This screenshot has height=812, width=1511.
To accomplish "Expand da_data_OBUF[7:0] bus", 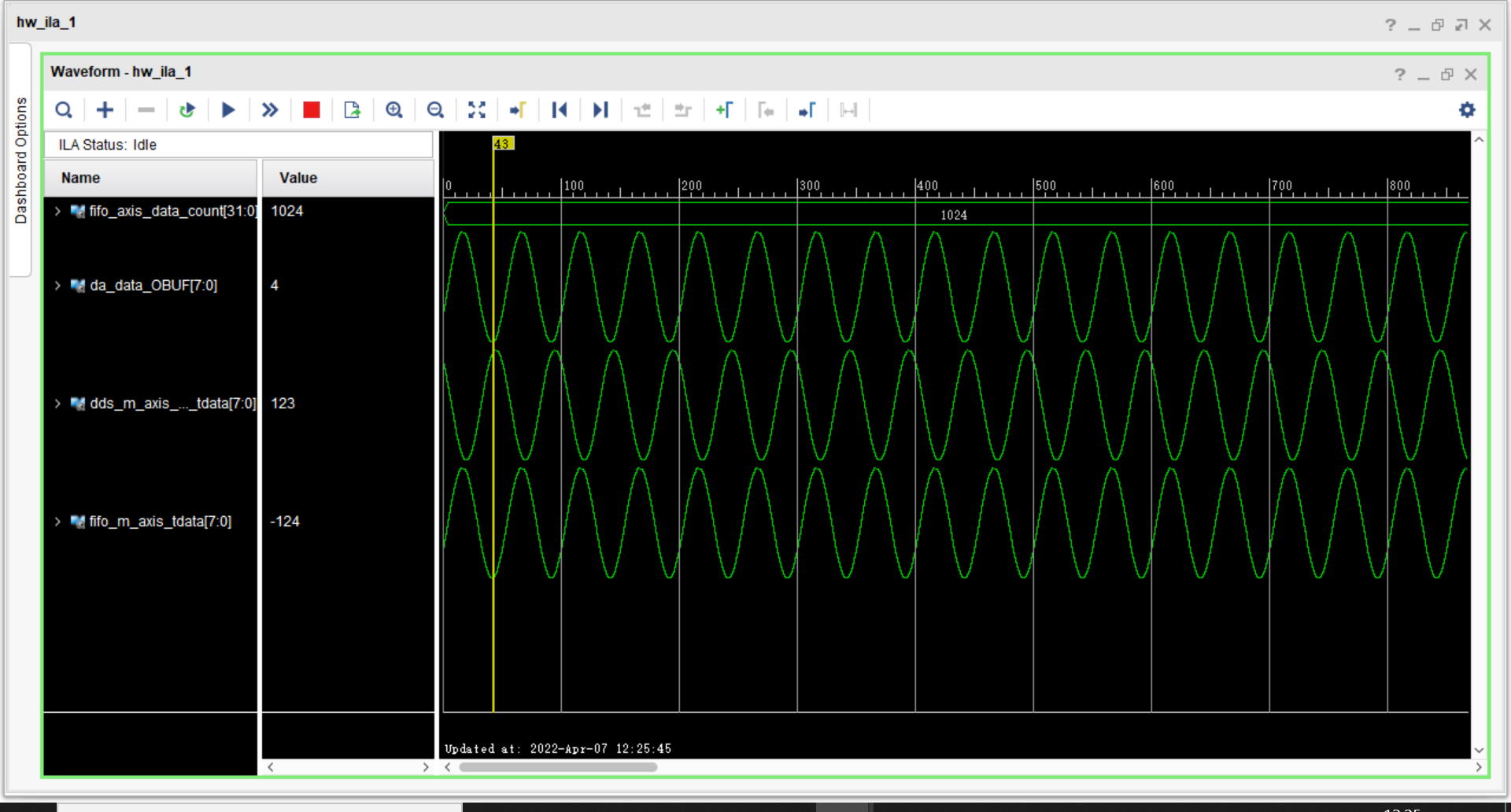I will 57,286.
